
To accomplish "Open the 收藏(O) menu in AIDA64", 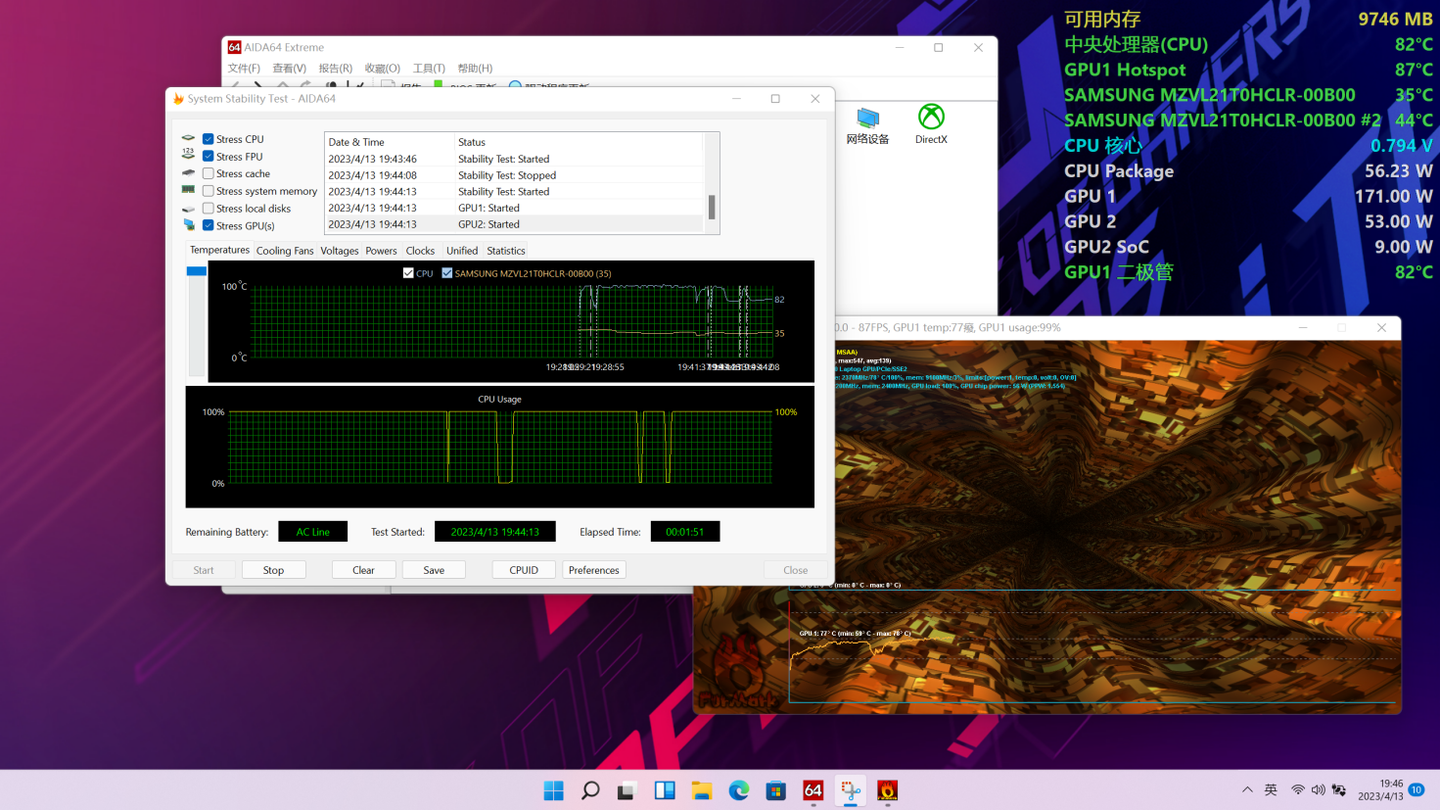I will pos(382,68).
